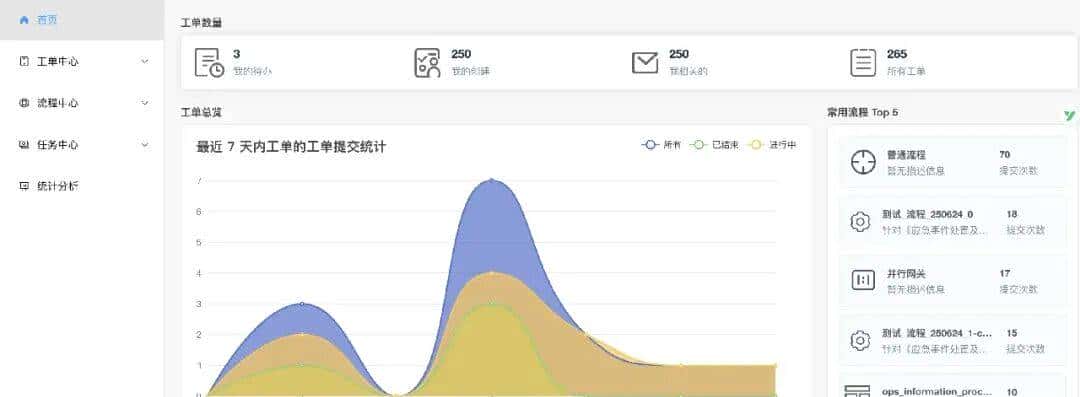The image size is (1080, 397).
Task: Click the monitor icon beside 统计分析
Action: pos(24,186)
